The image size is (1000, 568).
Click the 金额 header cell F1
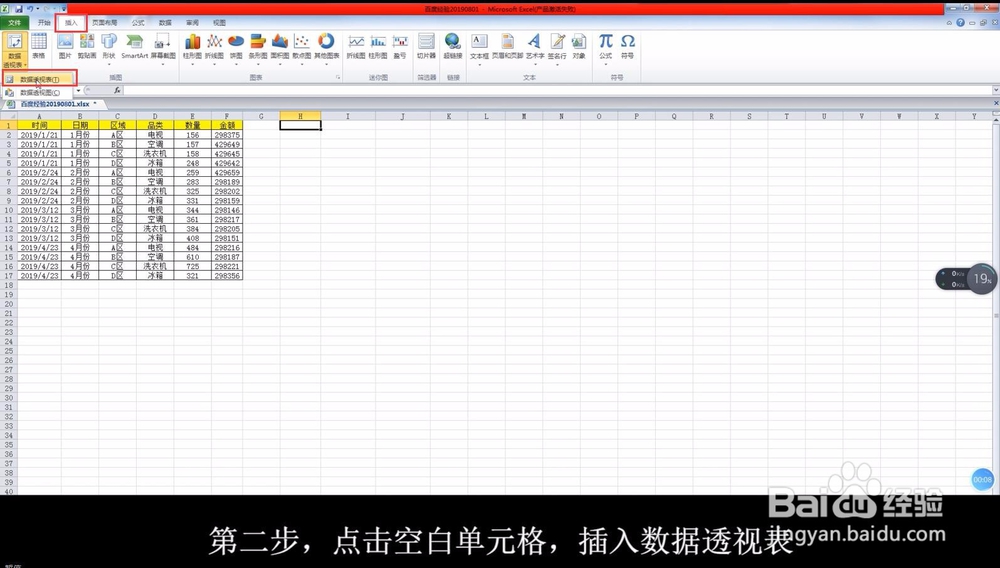pos(227,126)
